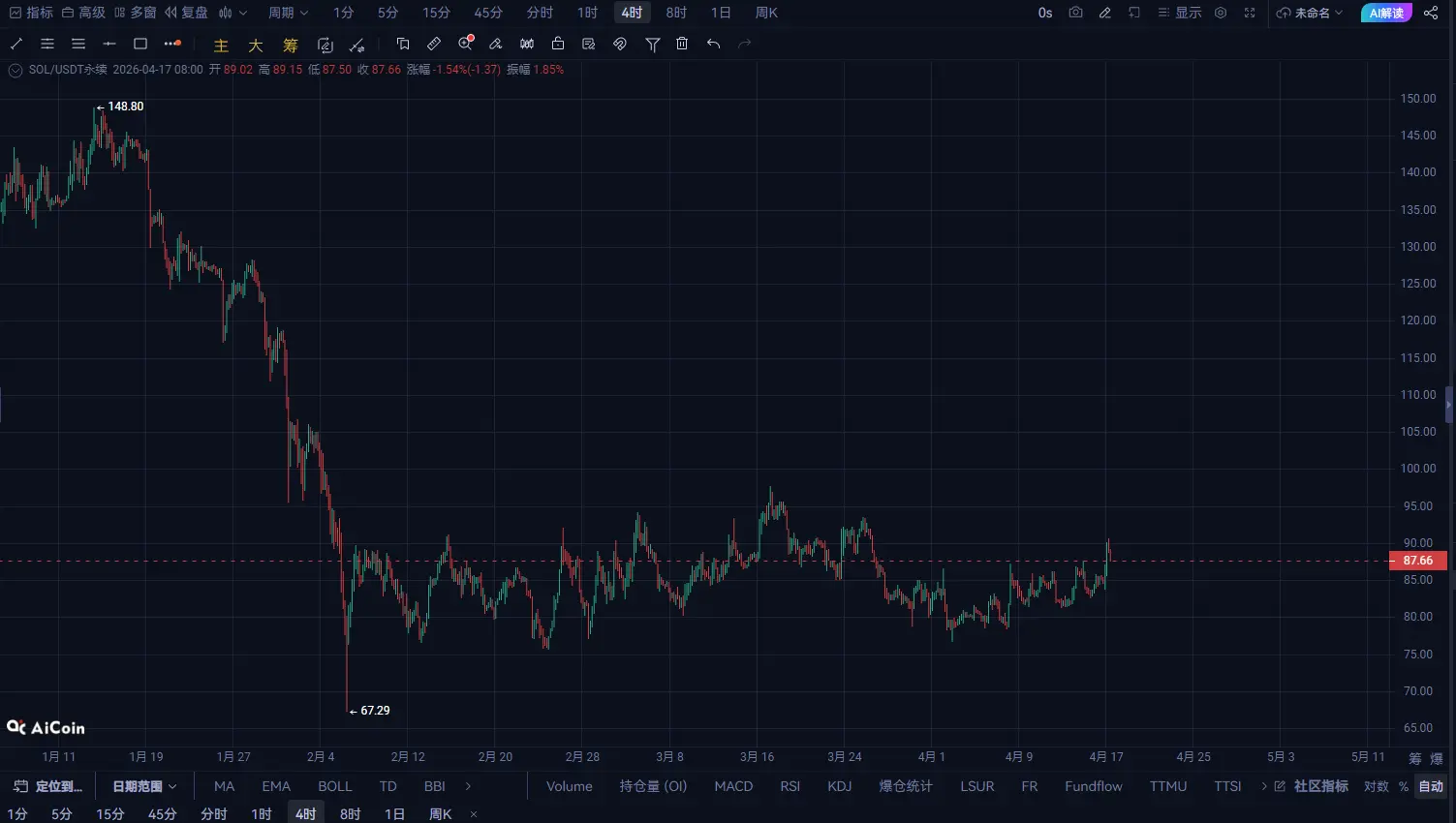Click the 定位到 go-to-date button
The width and height of the screenshot is (1456, 823).
click(48, 786)
